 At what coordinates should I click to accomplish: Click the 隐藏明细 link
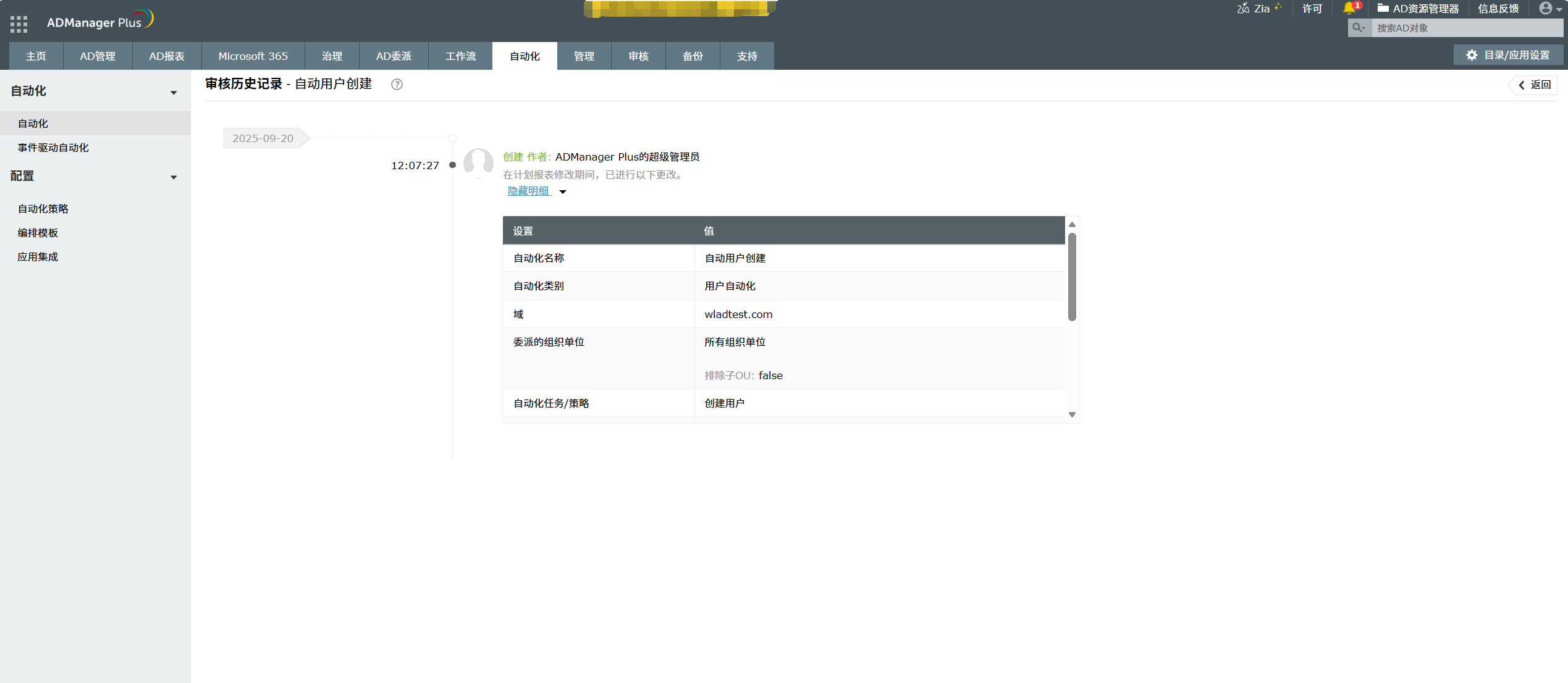point(527,191)
